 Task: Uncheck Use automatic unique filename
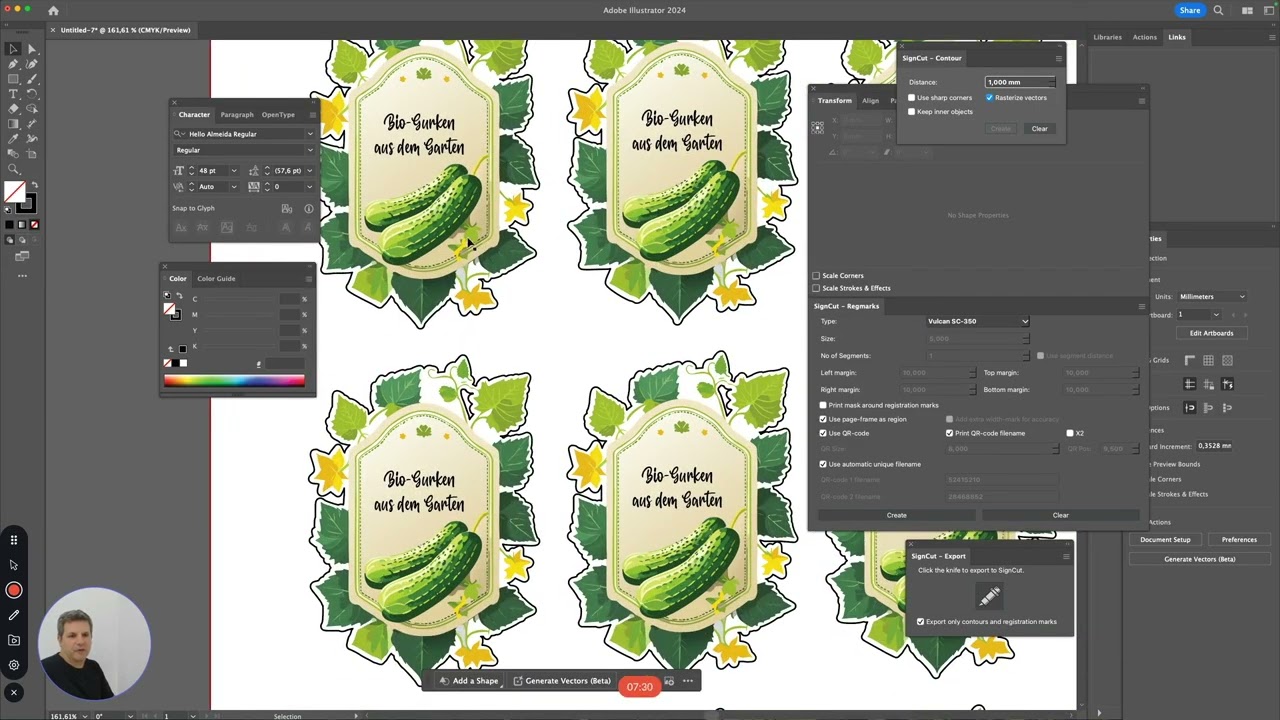(x=823, y=464)
